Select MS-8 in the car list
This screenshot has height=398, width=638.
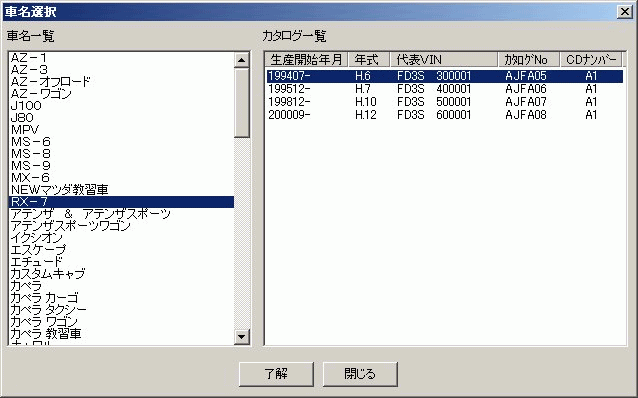(121, 154)
